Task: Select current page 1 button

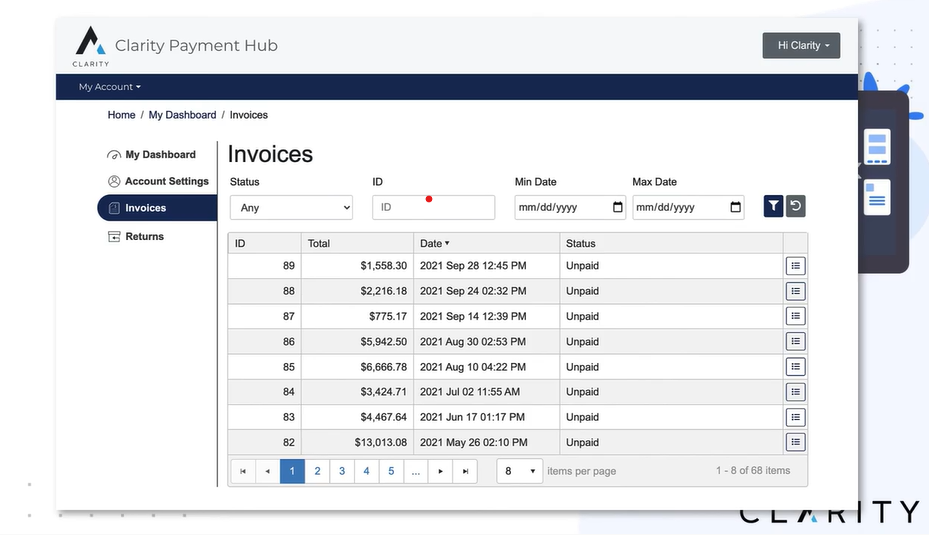Action: [x=292, y=471]
